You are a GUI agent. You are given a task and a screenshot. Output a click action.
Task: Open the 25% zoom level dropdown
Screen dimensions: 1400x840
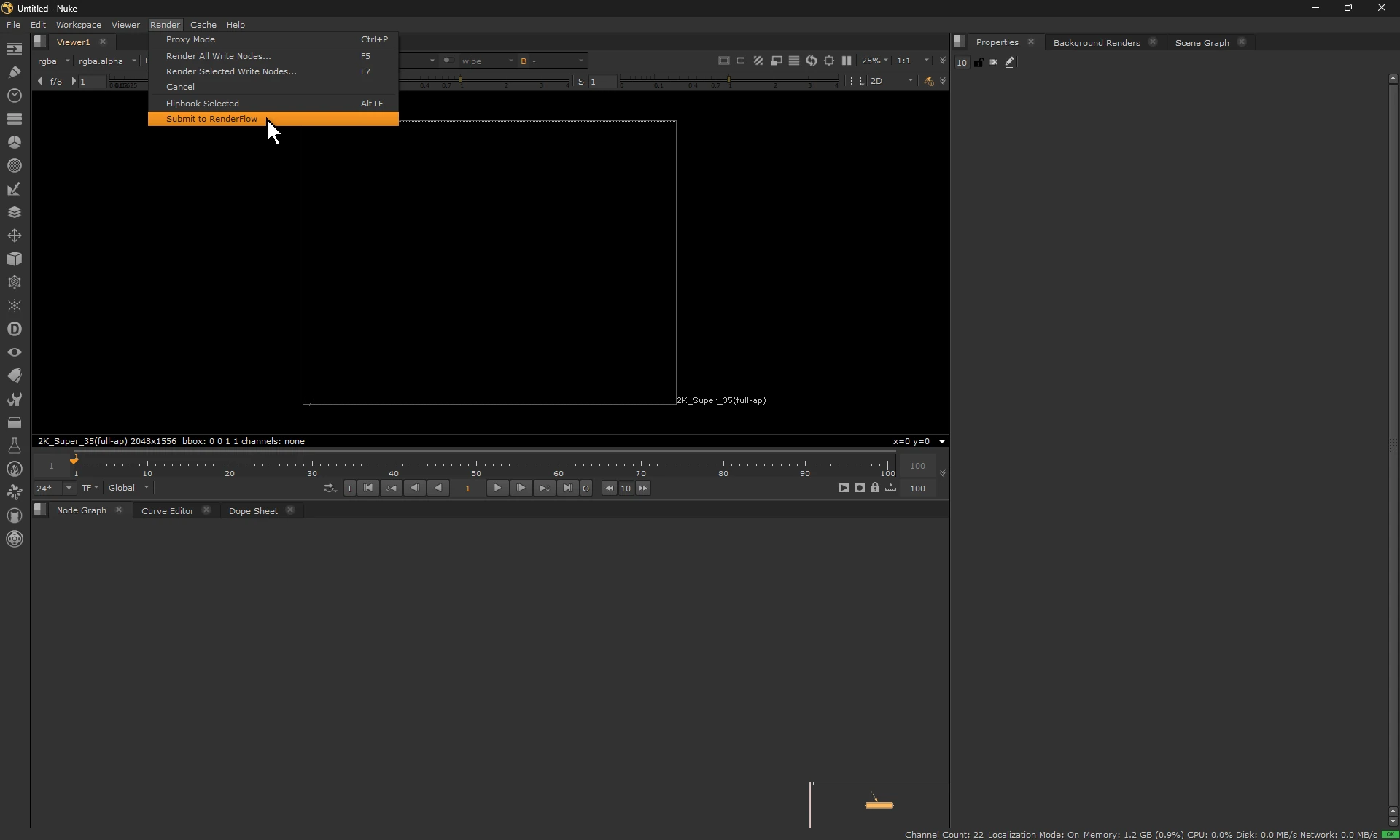tap(875, 61)
